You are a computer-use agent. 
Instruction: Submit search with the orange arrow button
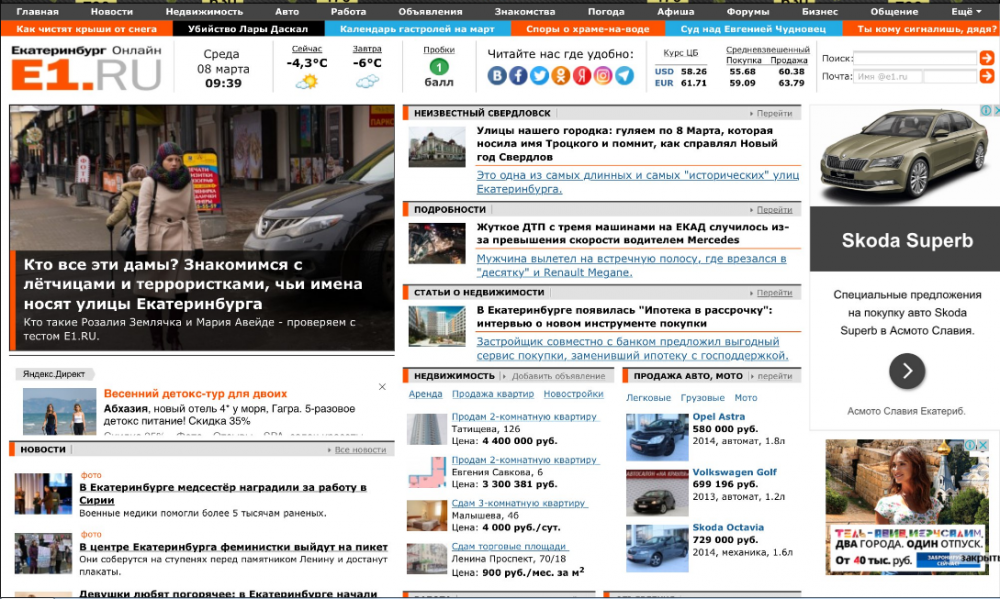click(987, 58)
